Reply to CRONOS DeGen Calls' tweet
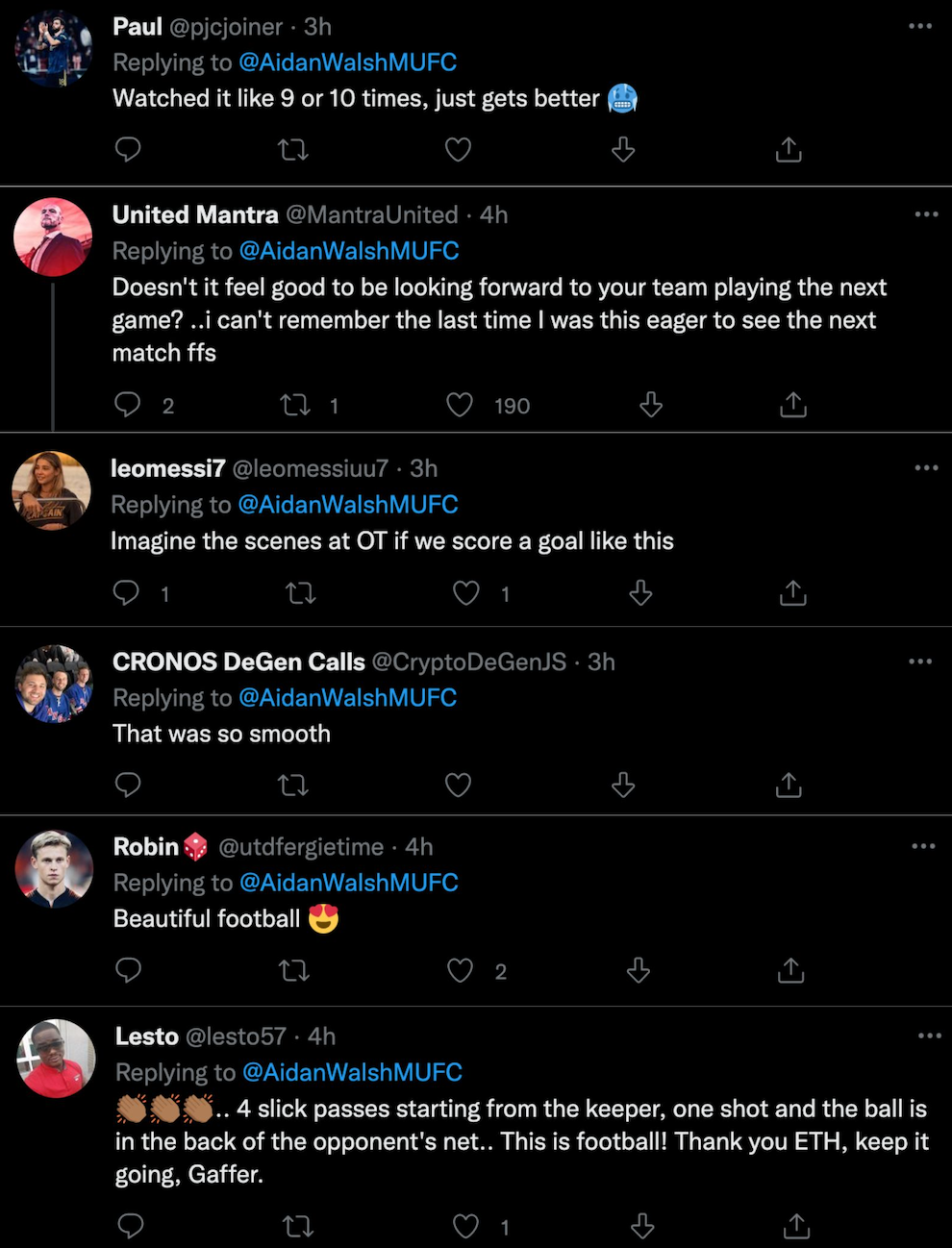This screenshot has height=1248, width=952. [x=128, y=785]
